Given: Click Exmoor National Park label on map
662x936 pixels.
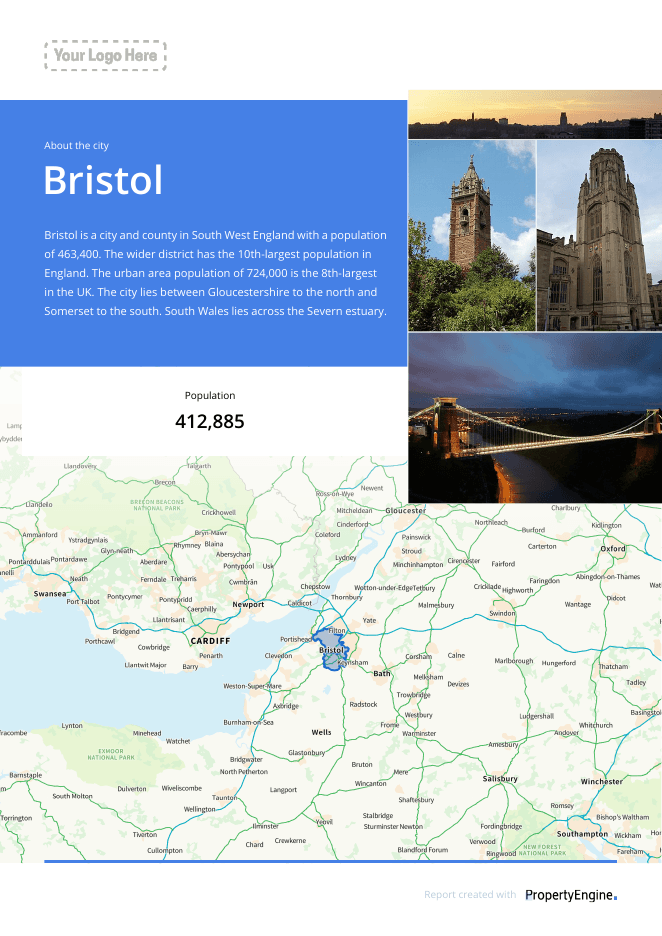Looking at the screenshot, I should [111, 754].
